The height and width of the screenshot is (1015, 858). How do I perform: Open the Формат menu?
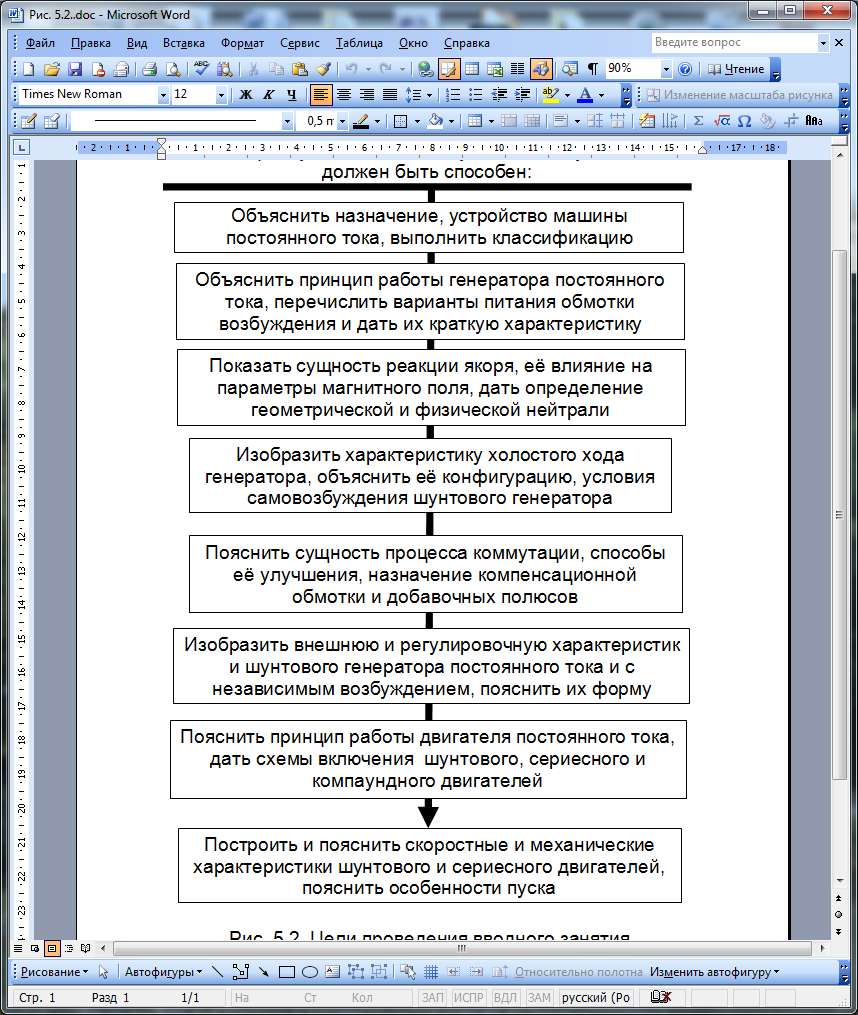pos(242,43)
